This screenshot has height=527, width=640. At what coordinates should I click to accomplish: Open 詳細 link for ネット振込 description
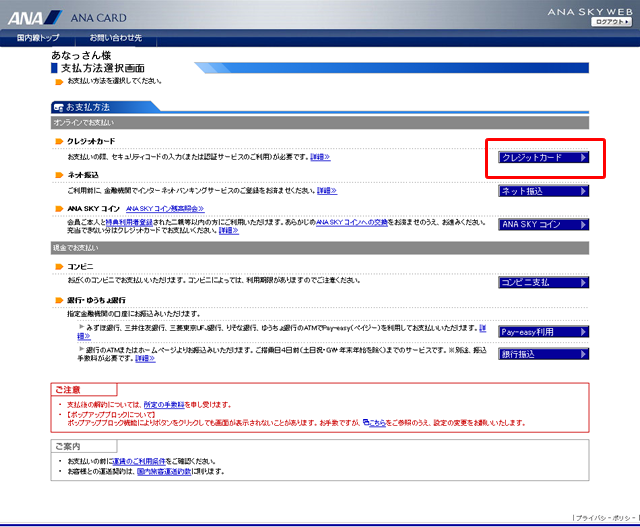pyautogui.click(x=327, y=191)
